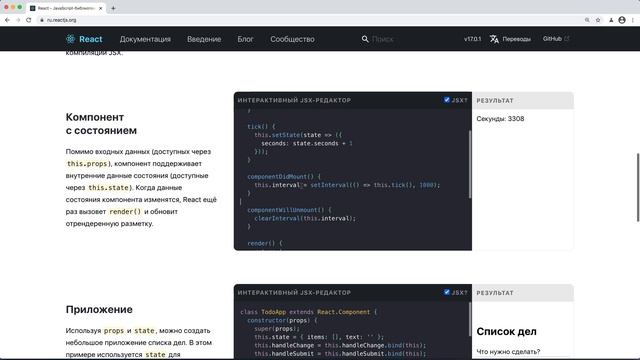Click the componentDidMount() code line
This screenshot has height=360, width=640.
pyautogui.click(x=284, y=176)
